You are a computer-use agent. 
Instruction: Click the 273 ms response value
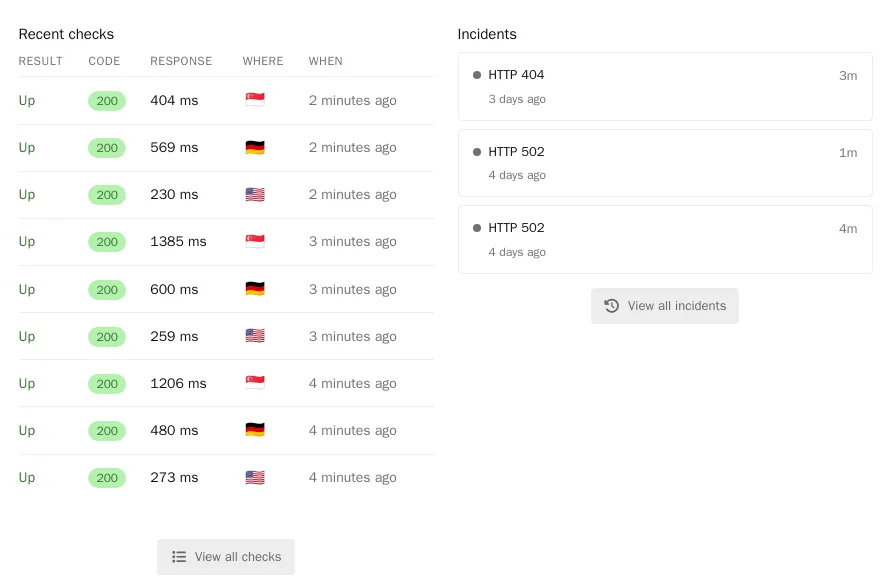click(174, 478)
